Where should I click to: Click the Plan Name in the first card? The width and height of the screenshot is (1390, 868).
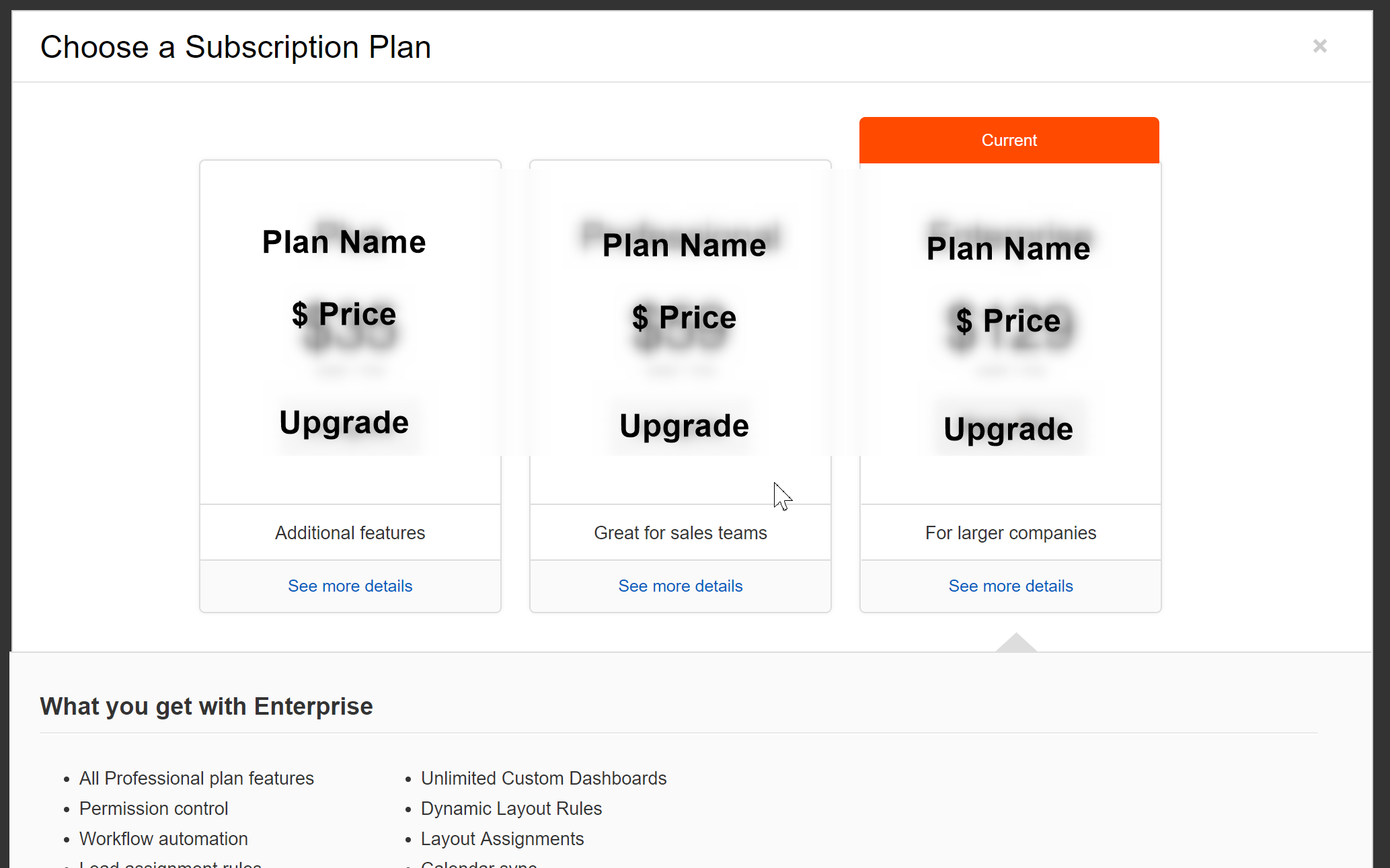click(344, 242)
